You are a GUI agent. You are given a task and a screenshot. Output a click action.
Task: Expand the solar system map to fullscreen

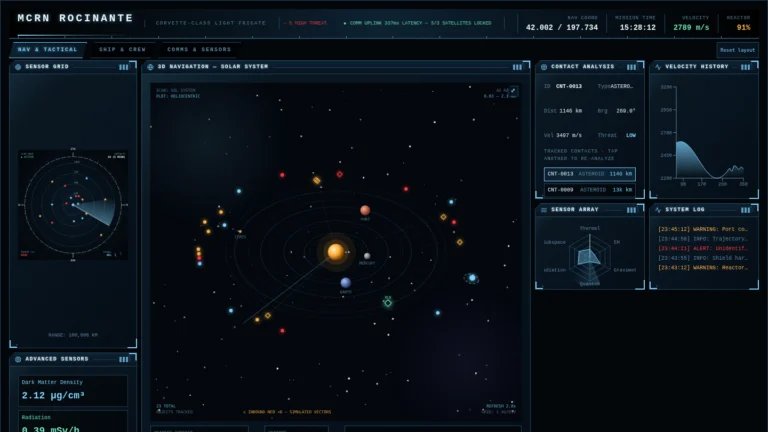(x=513, y=91)
